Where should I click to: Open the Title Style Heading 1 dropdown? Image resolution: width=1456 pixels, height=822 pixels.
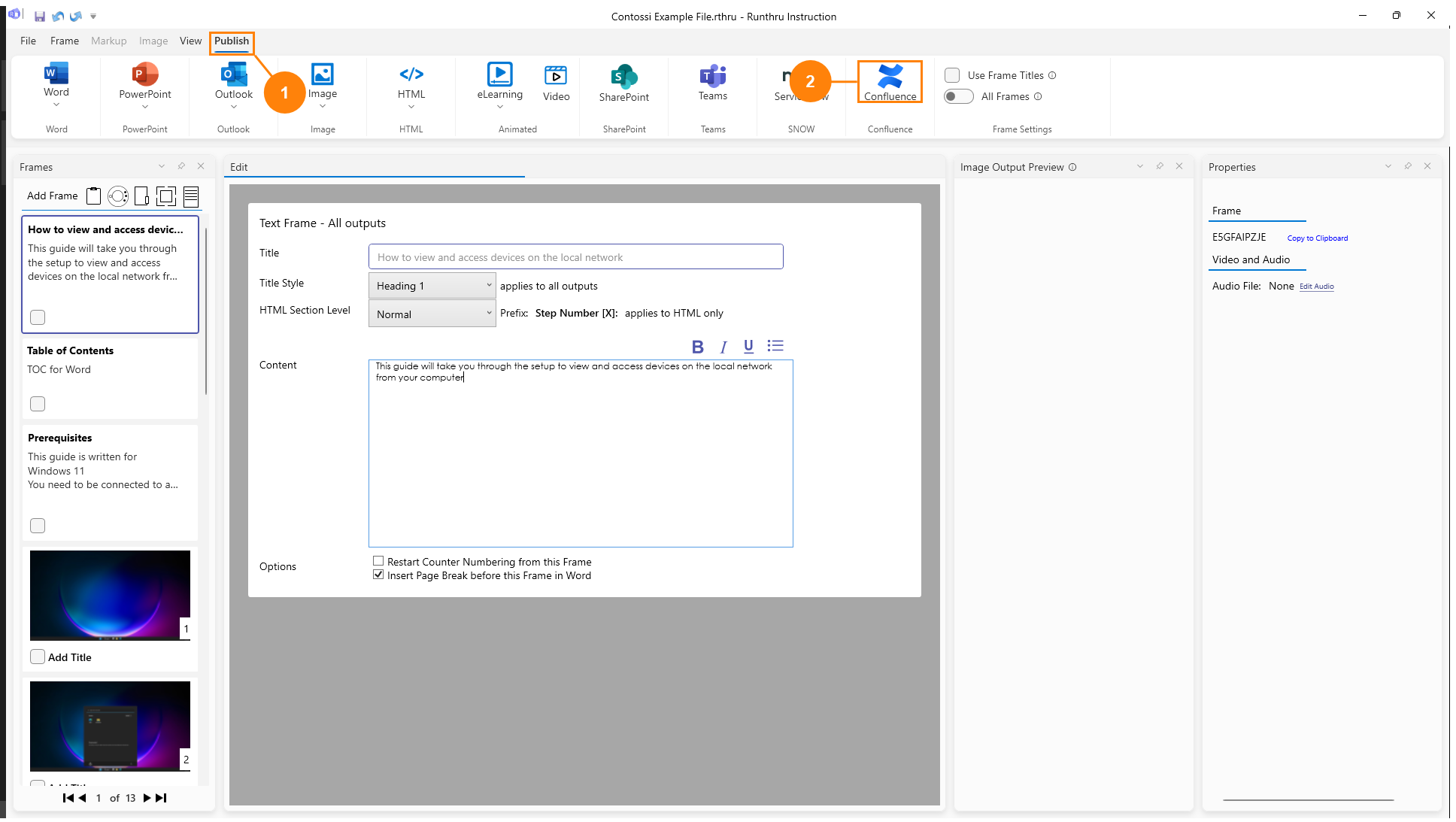click(x=432, y=286)
